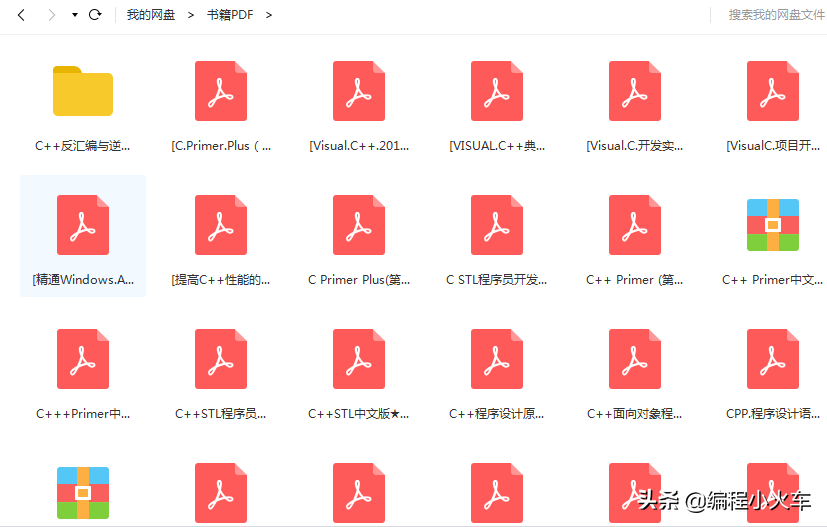Select the C STL程序员开发... PDF icon
Screen dimensions: 827x527
click(x=497, y=225)
